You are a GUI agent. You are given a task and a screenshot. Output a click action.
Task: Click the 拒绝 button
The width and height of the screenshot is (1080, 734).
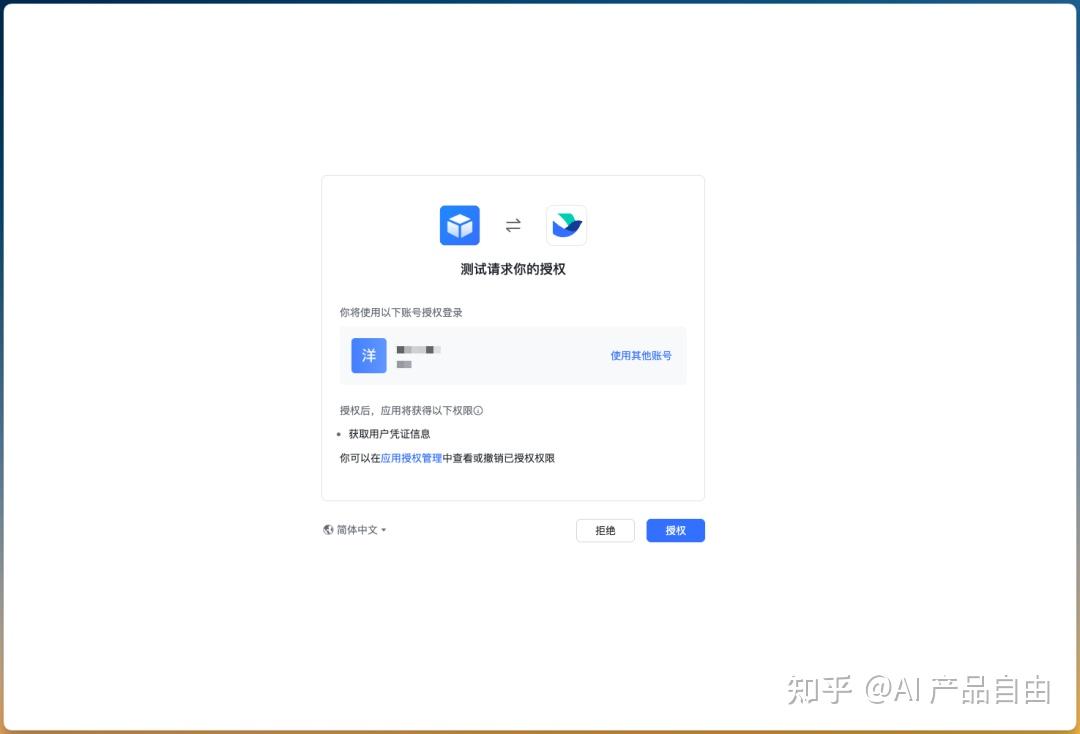(x=605, y=530)
